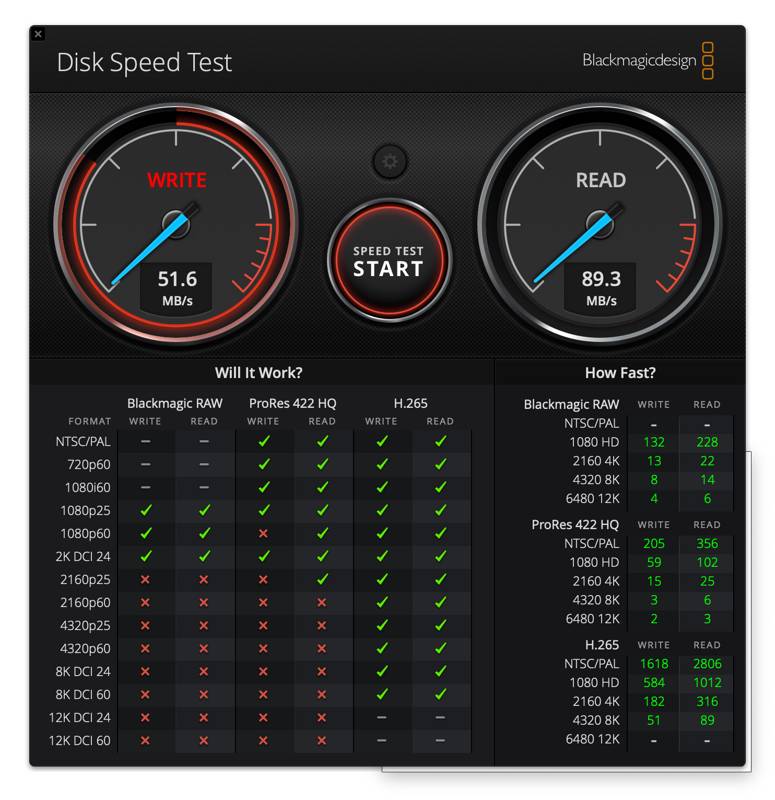Open the settings gear above the start button
Viewport: 775px width, 800px height.
(389, 161)
